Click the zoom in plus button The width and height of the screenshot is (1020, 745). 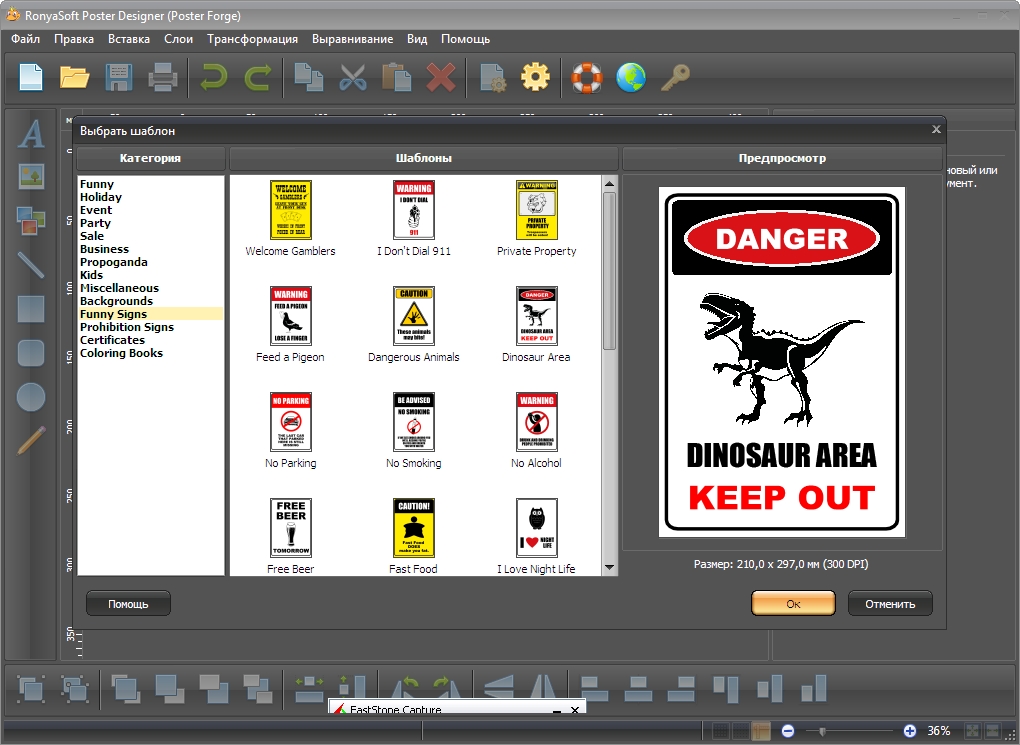click(x=910, y=731)
